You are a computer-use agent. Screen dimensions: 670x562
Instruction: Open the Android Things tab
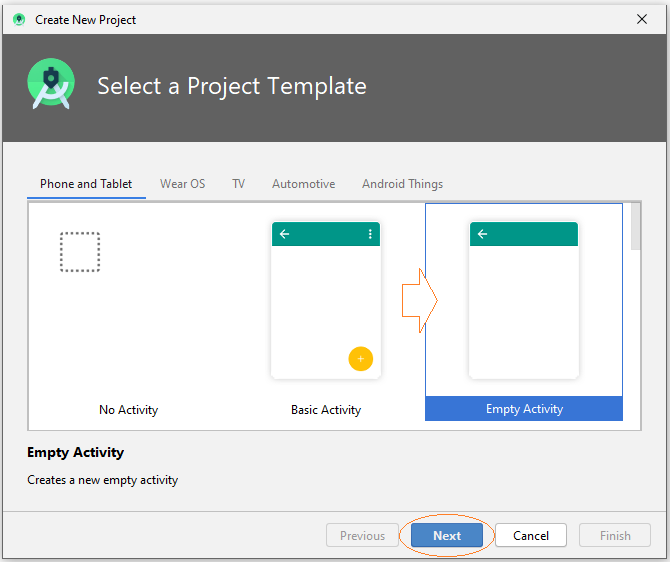(x=403, y=184)
